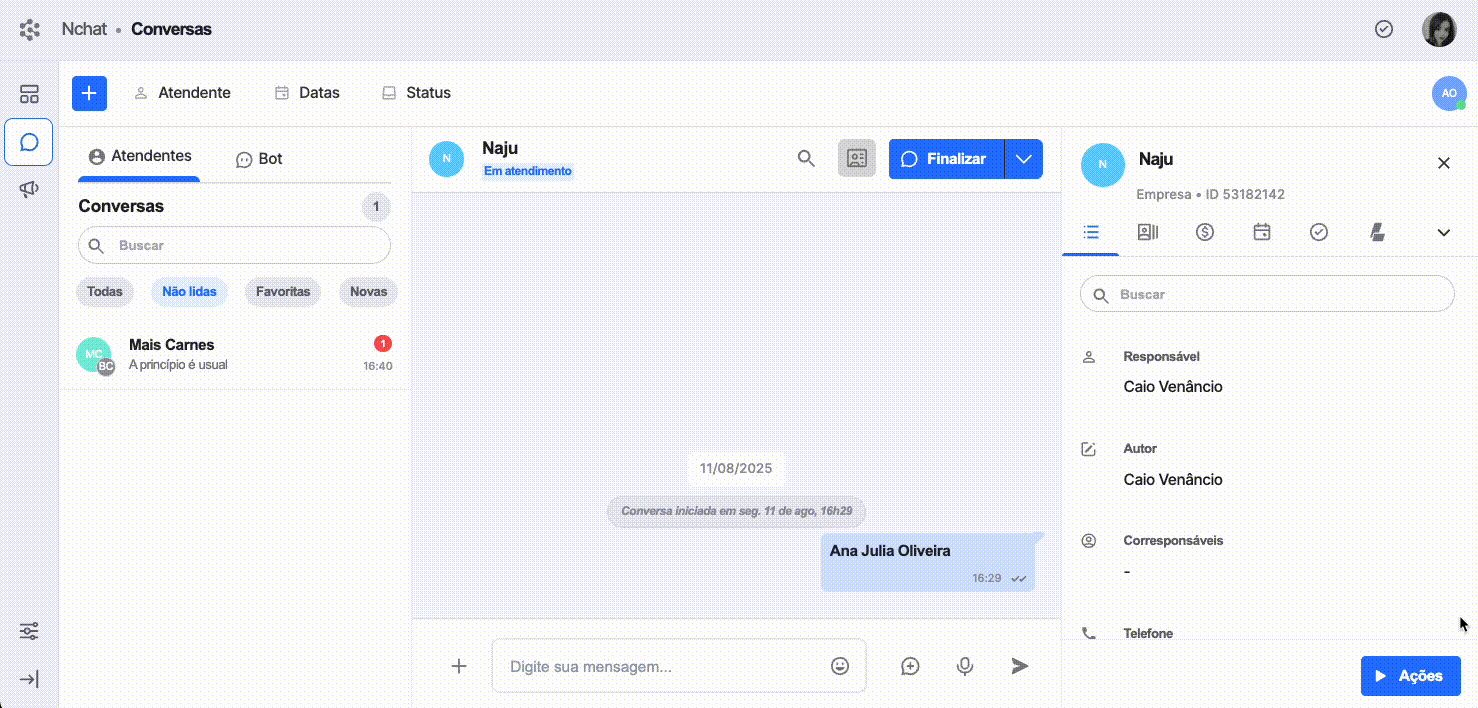The width and height of the screenshot is (1478, 708).
Task: Click the Naju avatar in details panel
Action: [1103, 165]
